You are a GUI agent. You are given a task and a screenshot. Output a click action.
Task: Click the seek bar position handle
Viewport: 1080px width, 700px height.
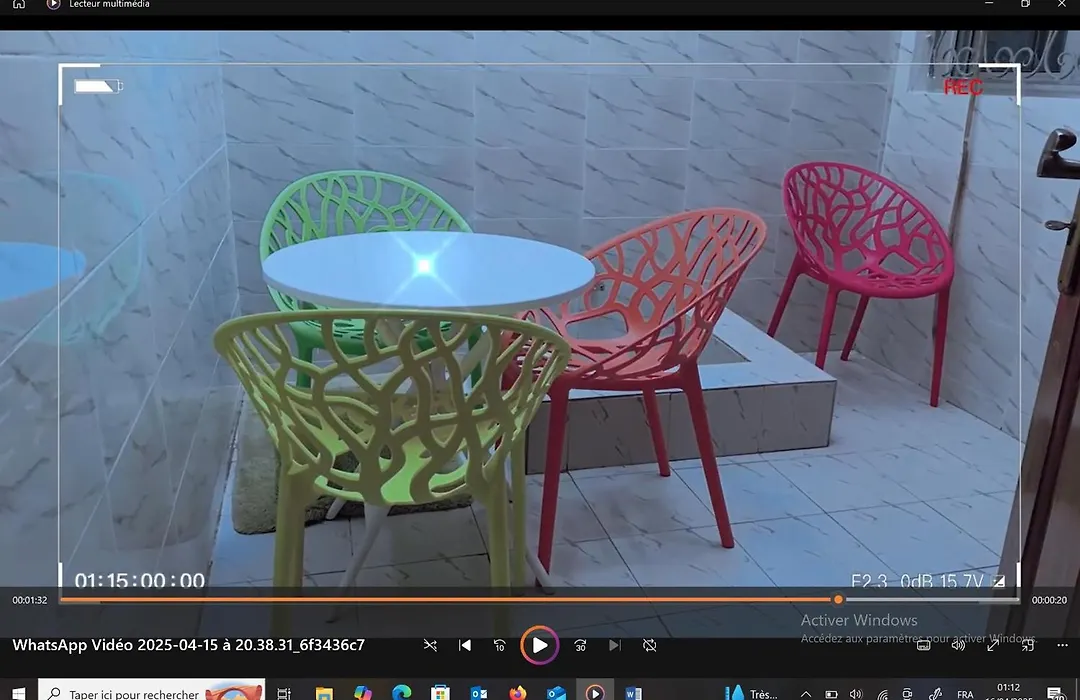pos(838,599)
